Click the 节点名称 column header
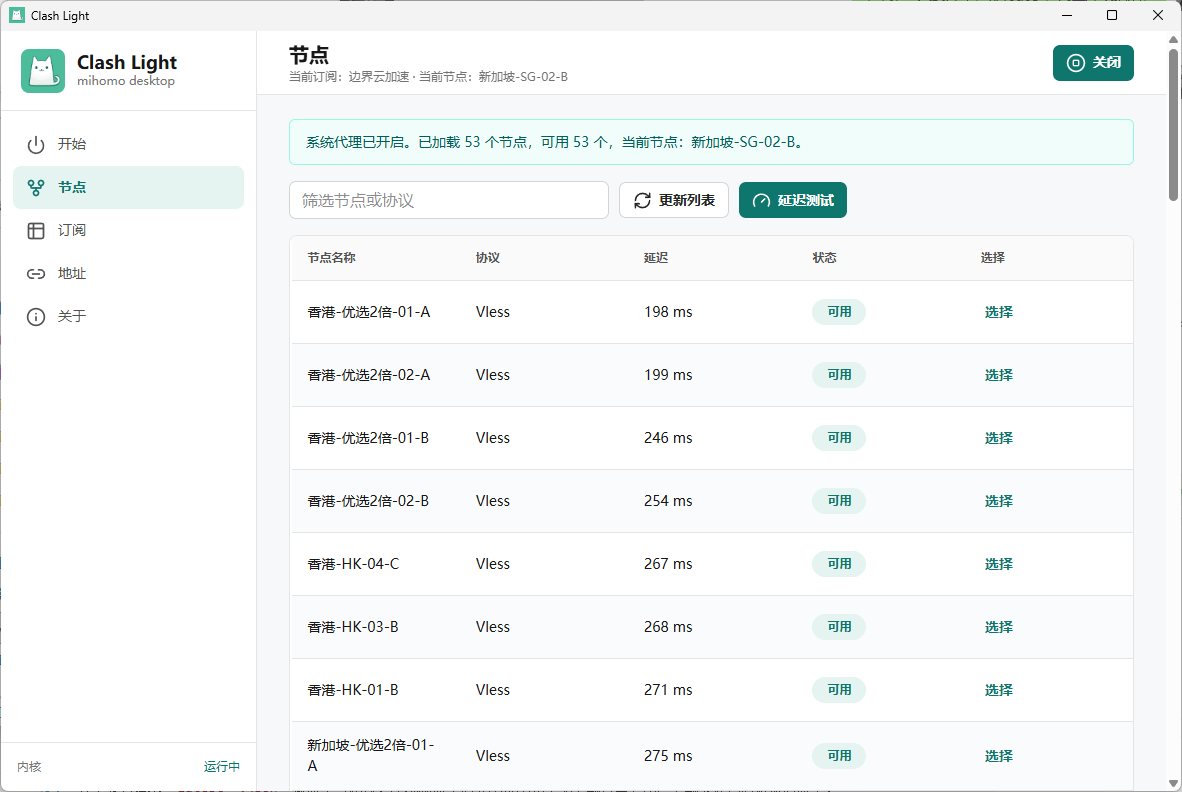The image size is (1182, 792). (331, 258)
